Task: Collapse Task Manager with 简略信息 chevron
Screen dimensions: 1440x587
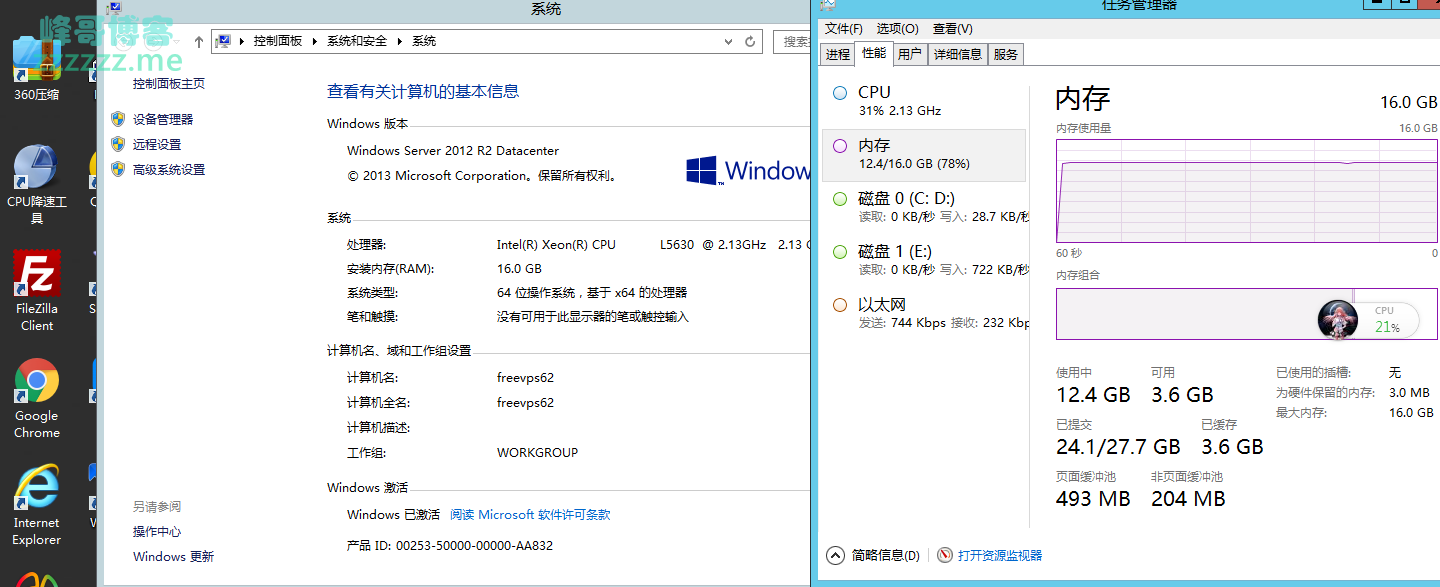Action: click(x=836, y=555)
